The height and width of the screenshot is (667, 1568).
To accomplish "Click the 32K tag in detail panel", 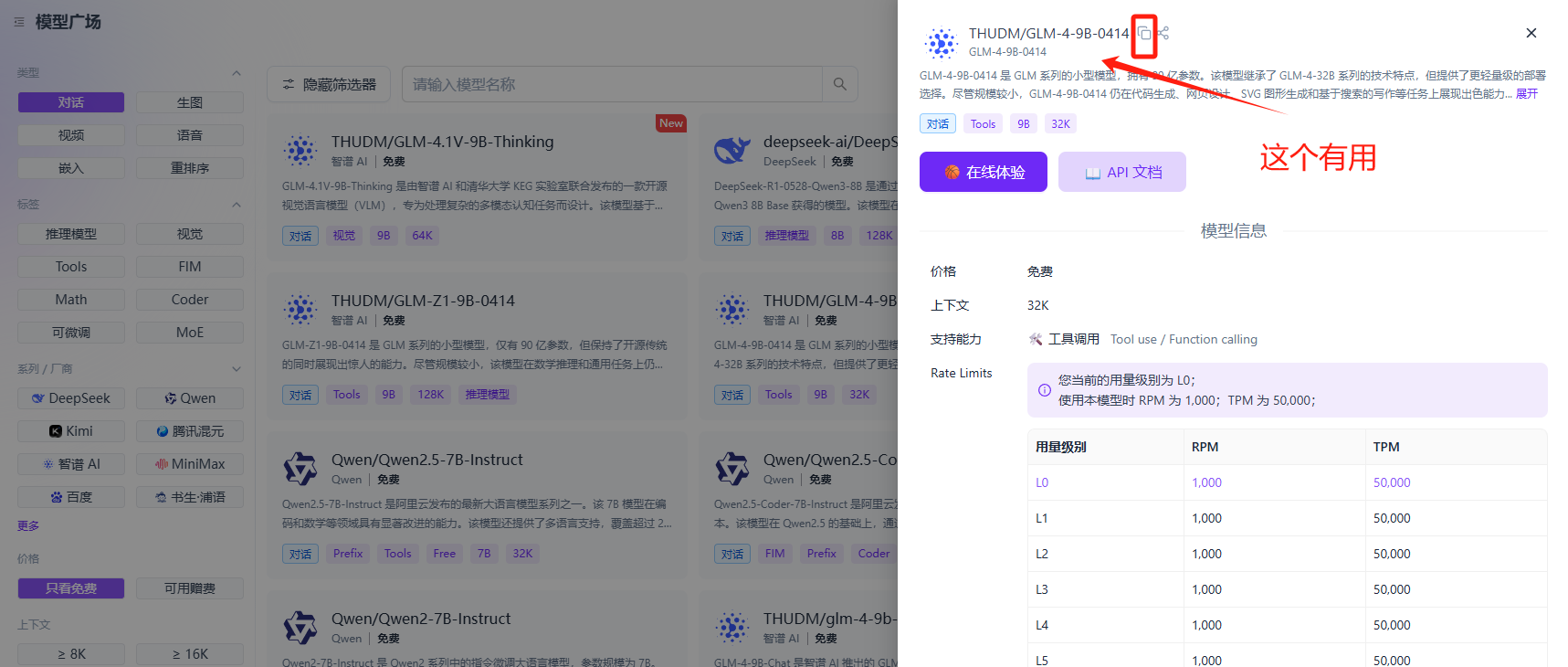I will (x=1060, y=124).
